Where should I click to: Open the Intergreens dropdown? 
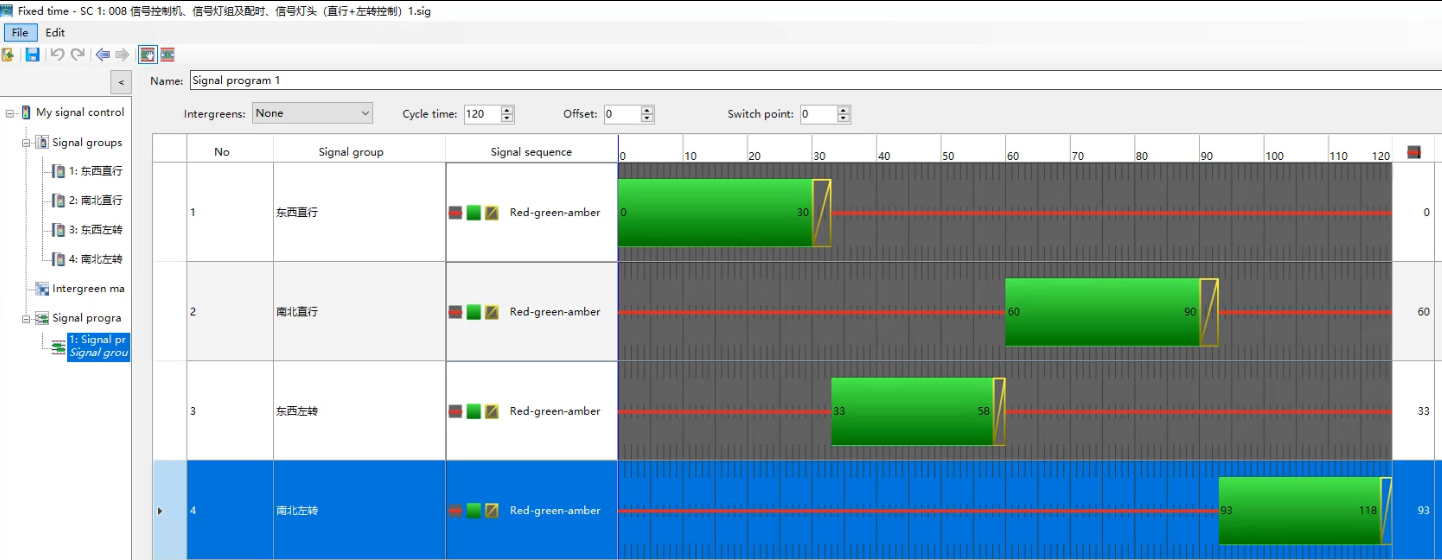312,113
